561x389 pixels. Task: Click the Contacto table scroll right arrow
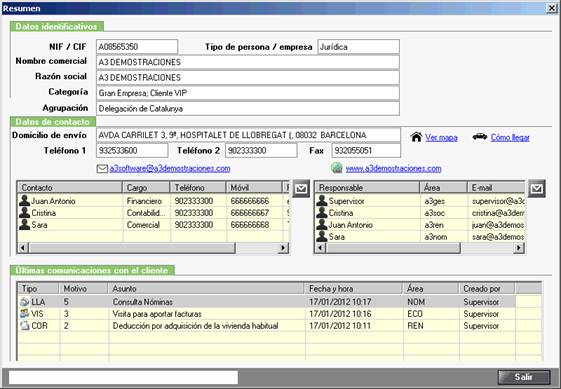283,248
